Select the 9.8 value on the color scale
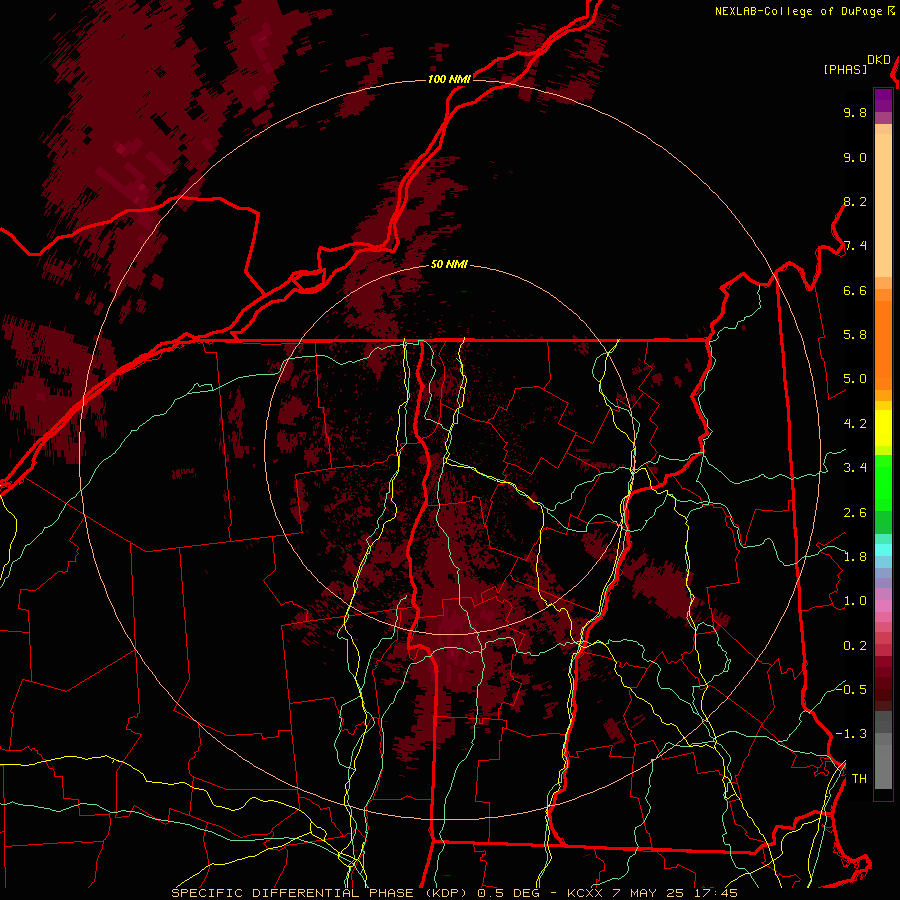 pos(855,112)
